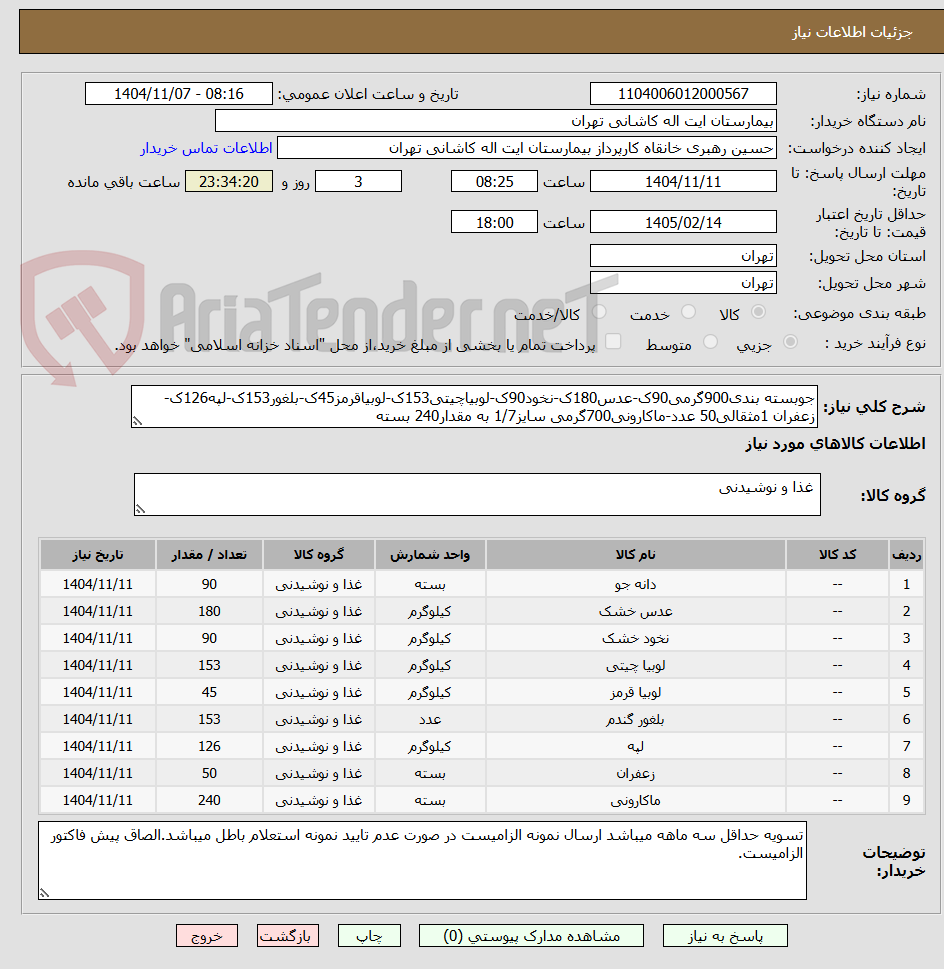The height and width of the screenshot is (969, 944).
Task: Select the جزیی purchase type radio
Action: [x=790, y=342]
